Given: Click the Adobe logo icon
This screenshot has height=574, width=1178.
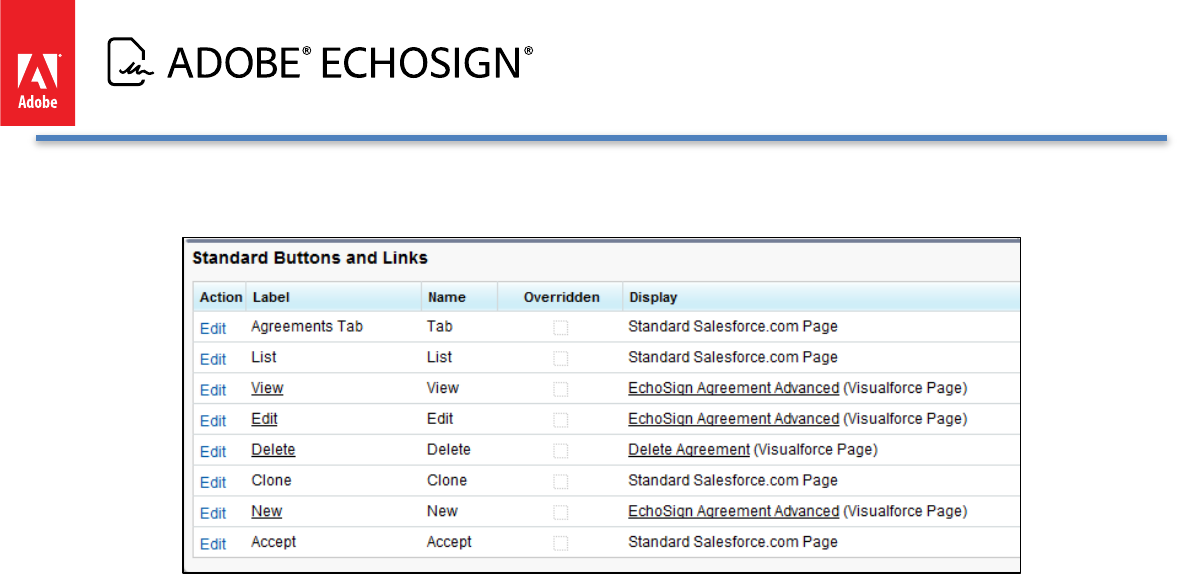Looking at the screenshot, I should (x=37, y=63).
